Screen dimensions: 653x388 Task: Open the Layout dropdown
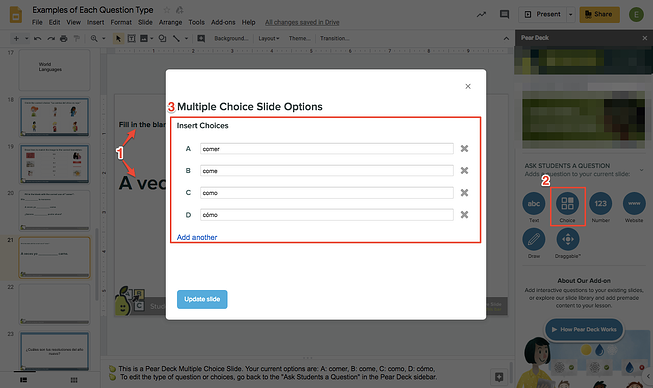tap(269, 38)
